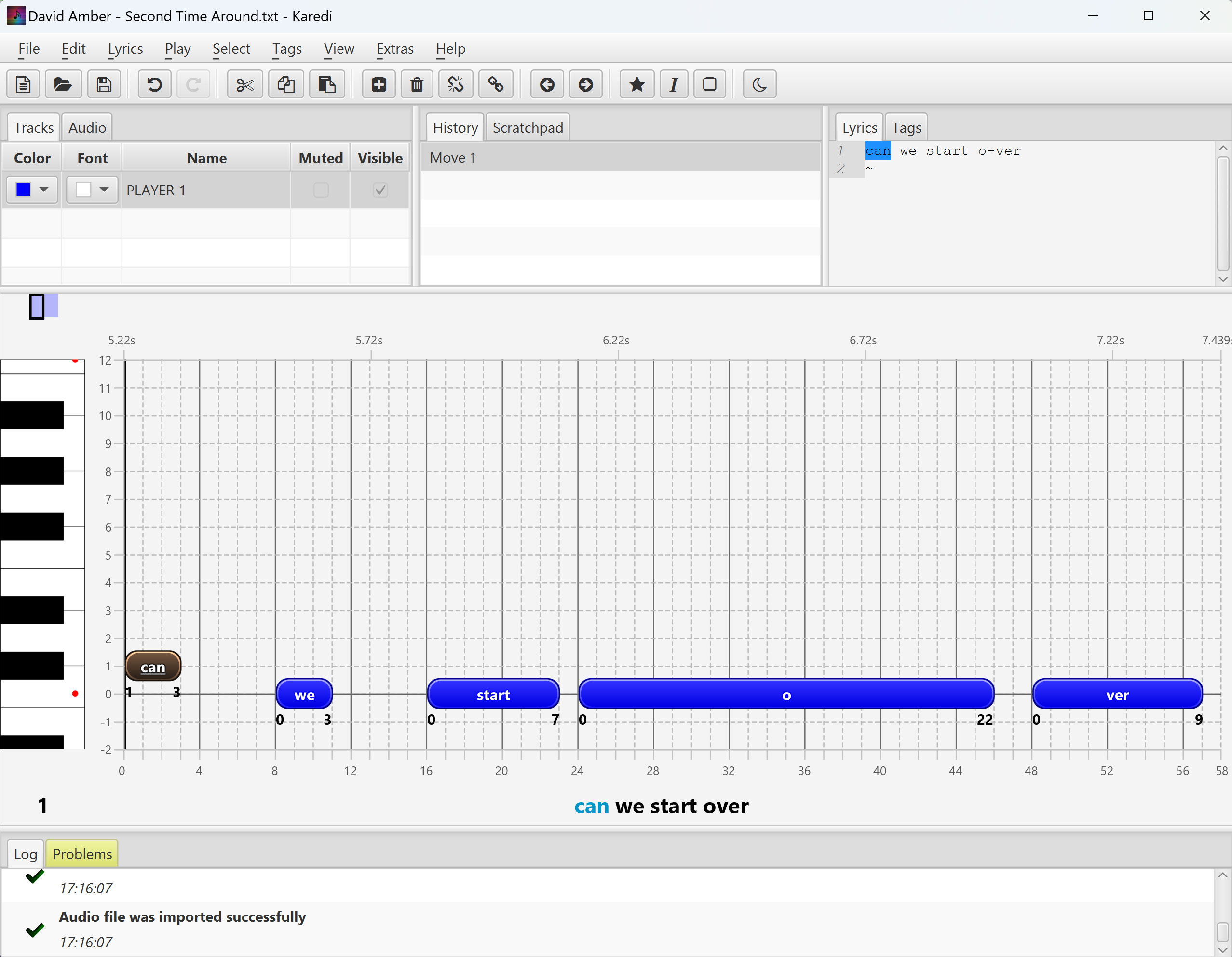Click the blue track color swatch
Viewport: 1232px width, 957px height.
(23, 190)
